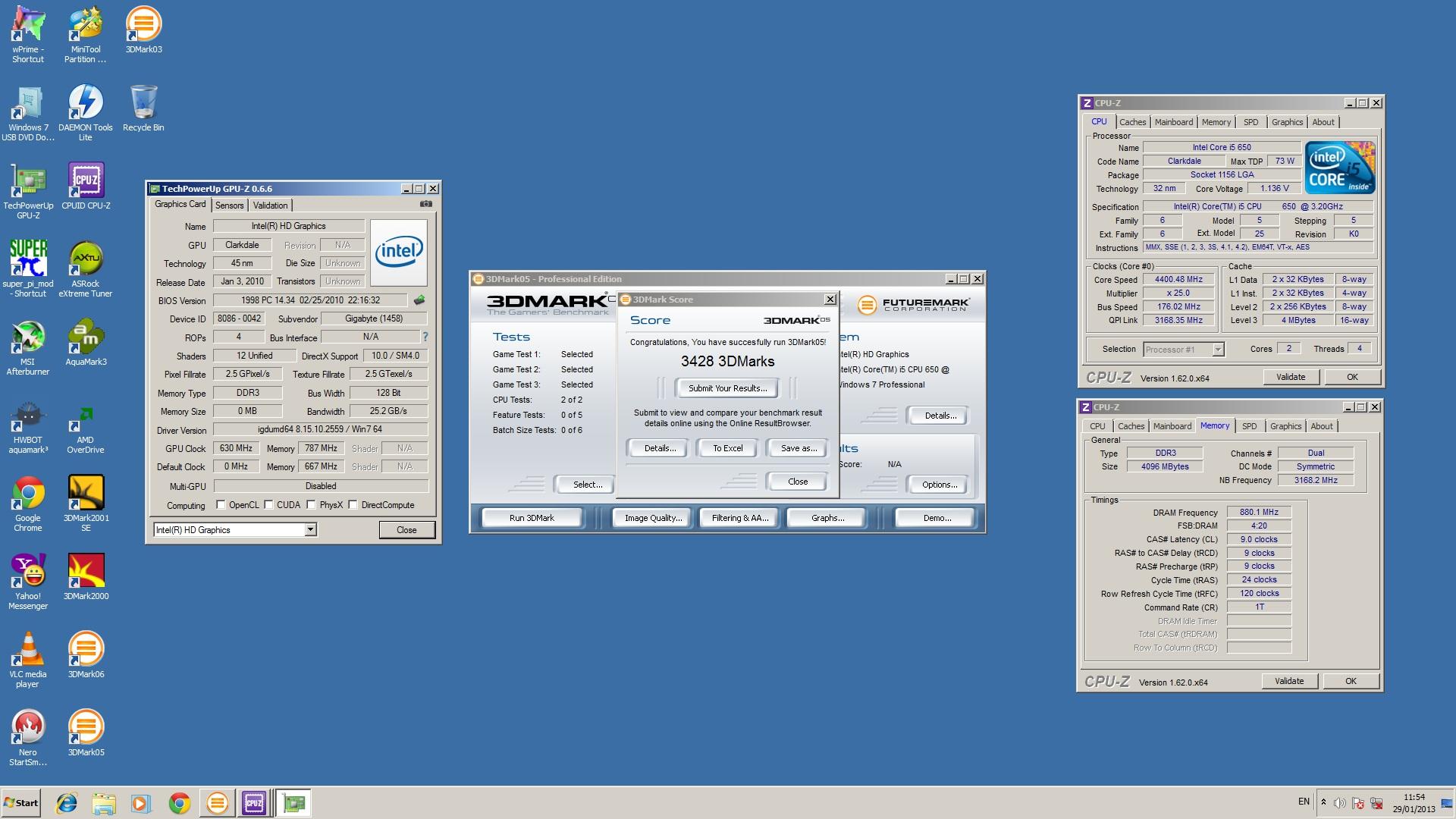The width and height of the screenshot is (1456, 819).
Task: Toggle the CUDA checkbox in GPU-Z
Action: point(268,505)
